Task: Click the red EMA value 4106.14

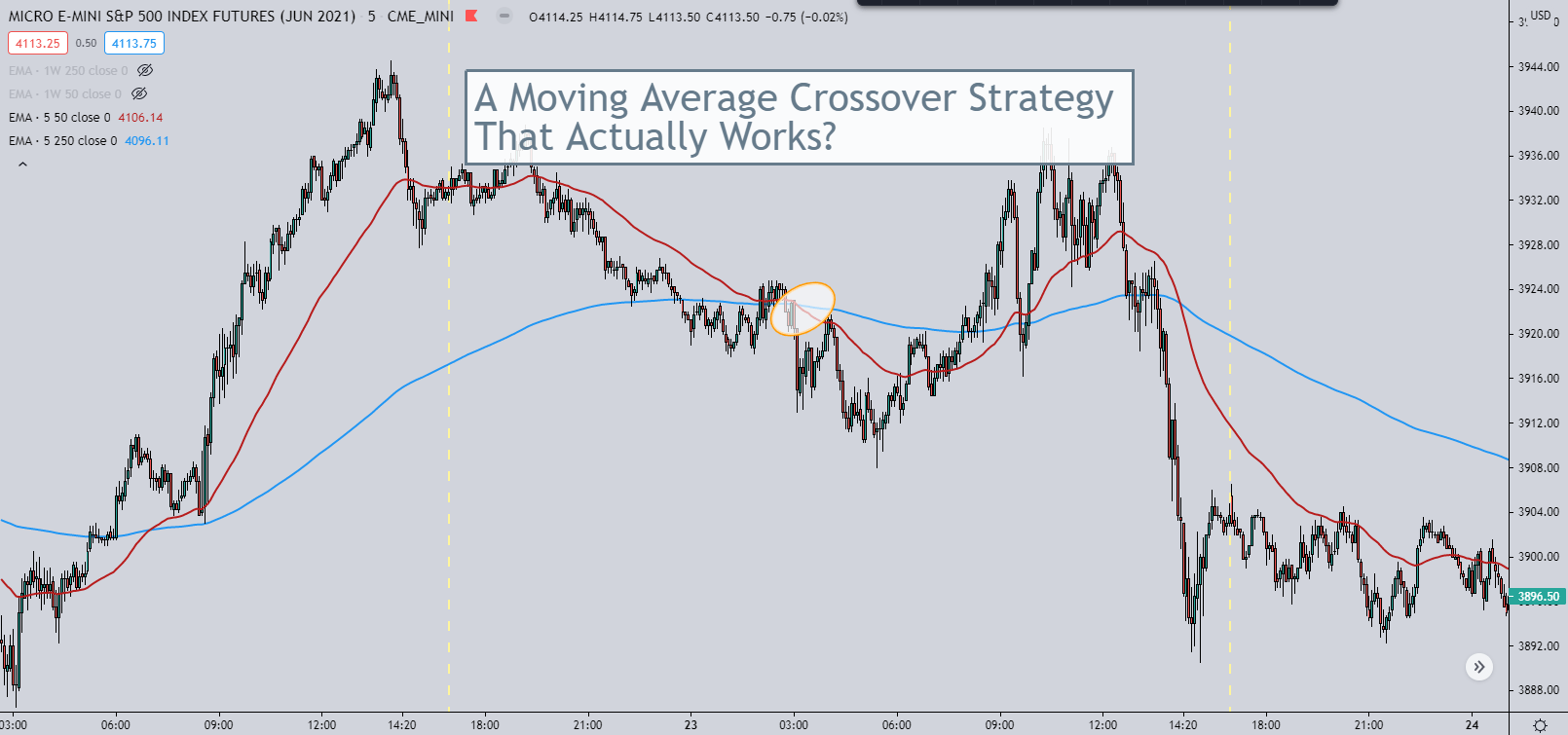Action: [x=140, y=117]
